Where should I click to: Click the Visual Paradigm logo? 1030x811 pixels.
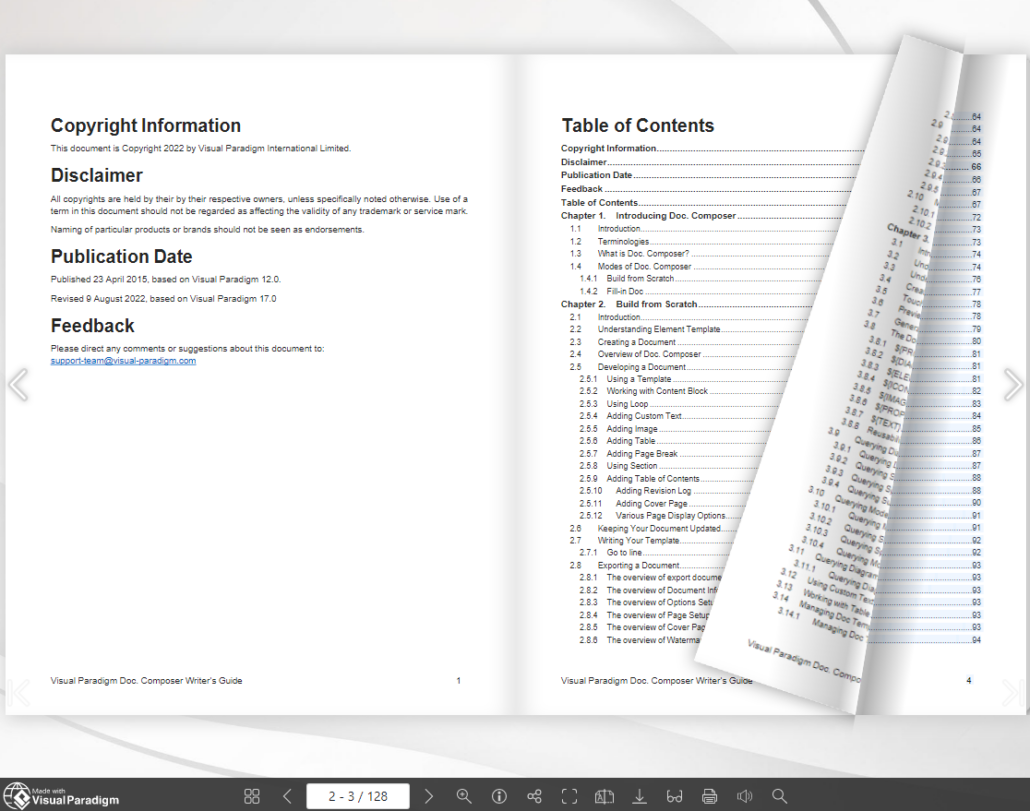coord(60,795)
